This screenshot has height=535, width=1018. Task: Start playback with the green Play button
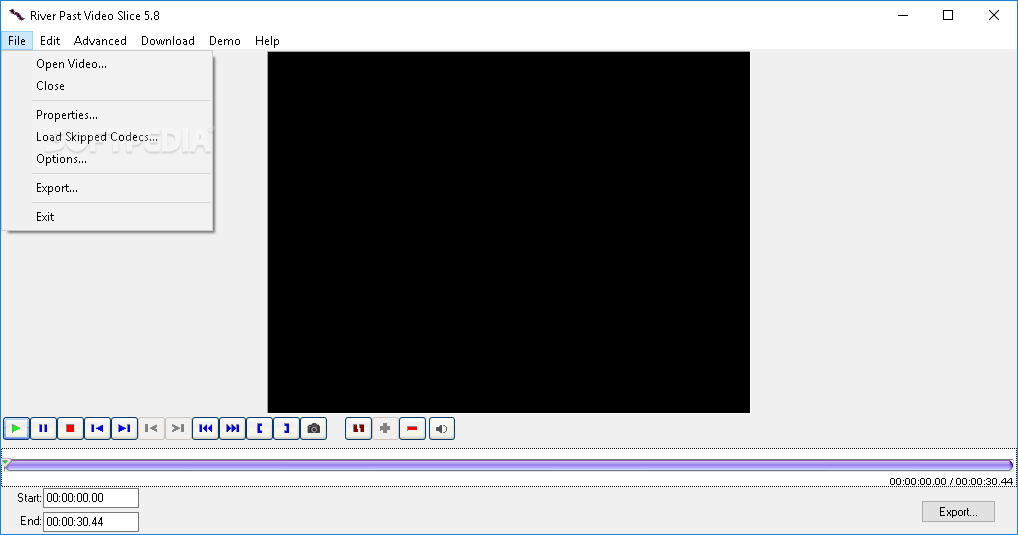tap(16, 429)
